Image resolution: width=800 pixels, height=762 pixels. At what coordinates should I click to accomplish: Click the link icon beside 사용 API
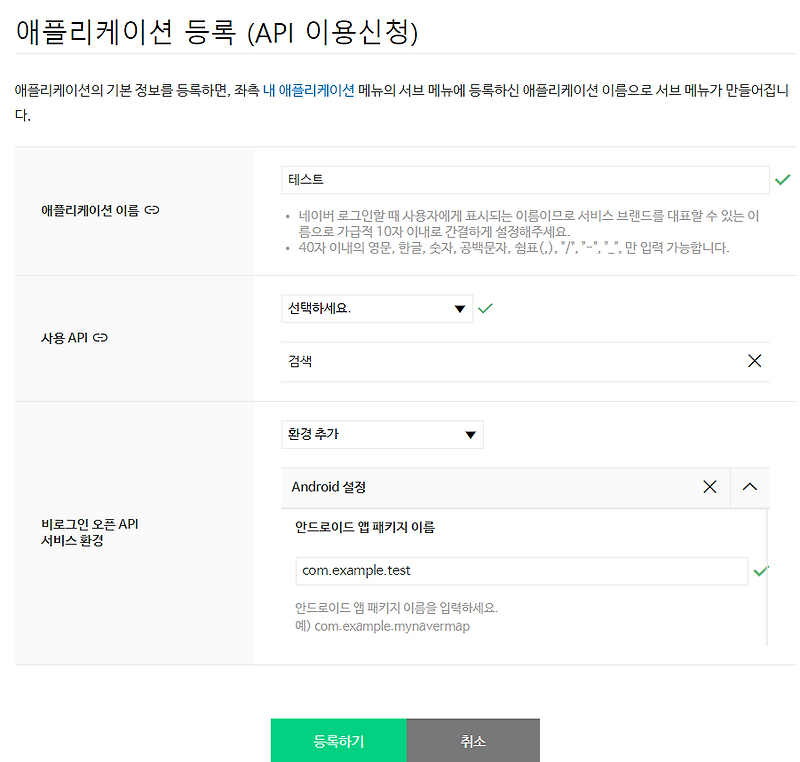point(100,338)
